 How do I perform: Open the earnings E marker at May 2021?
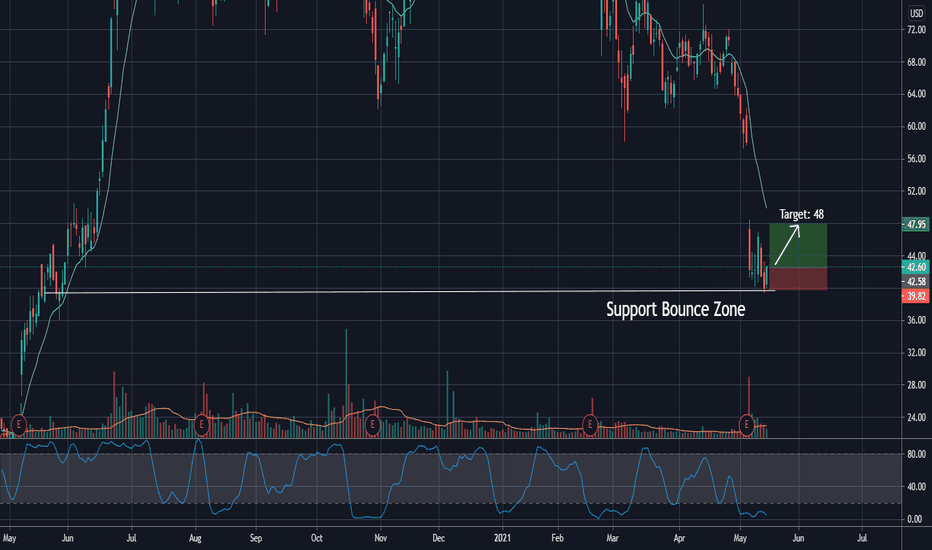[x=747, y=425]
